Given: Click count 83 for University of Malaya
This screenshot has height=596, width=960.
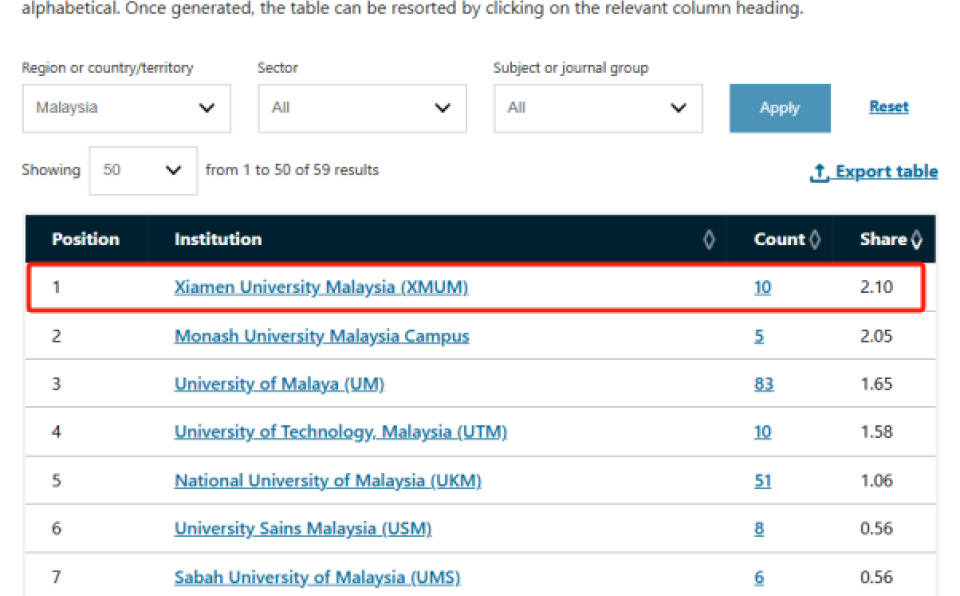Looking at the screenshot, I should (x=763, y=383).
